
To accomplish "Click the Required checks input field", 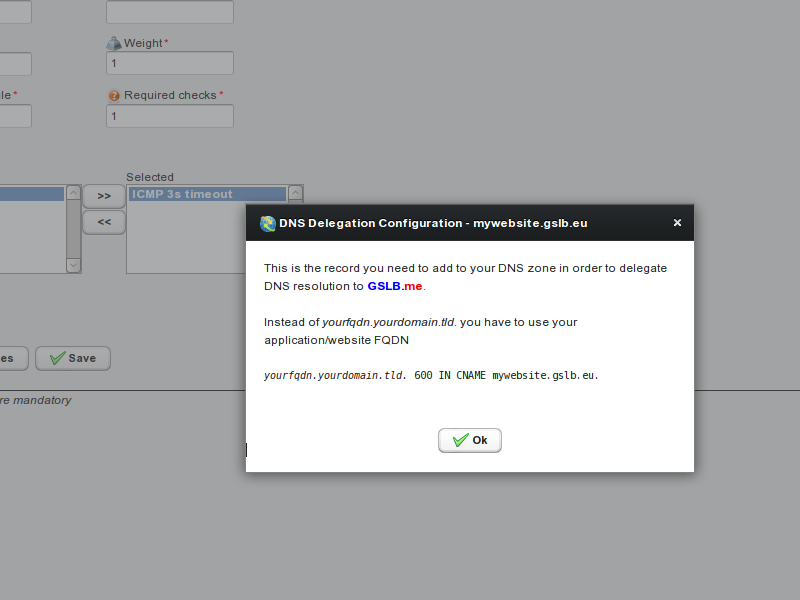I will 170,116.
